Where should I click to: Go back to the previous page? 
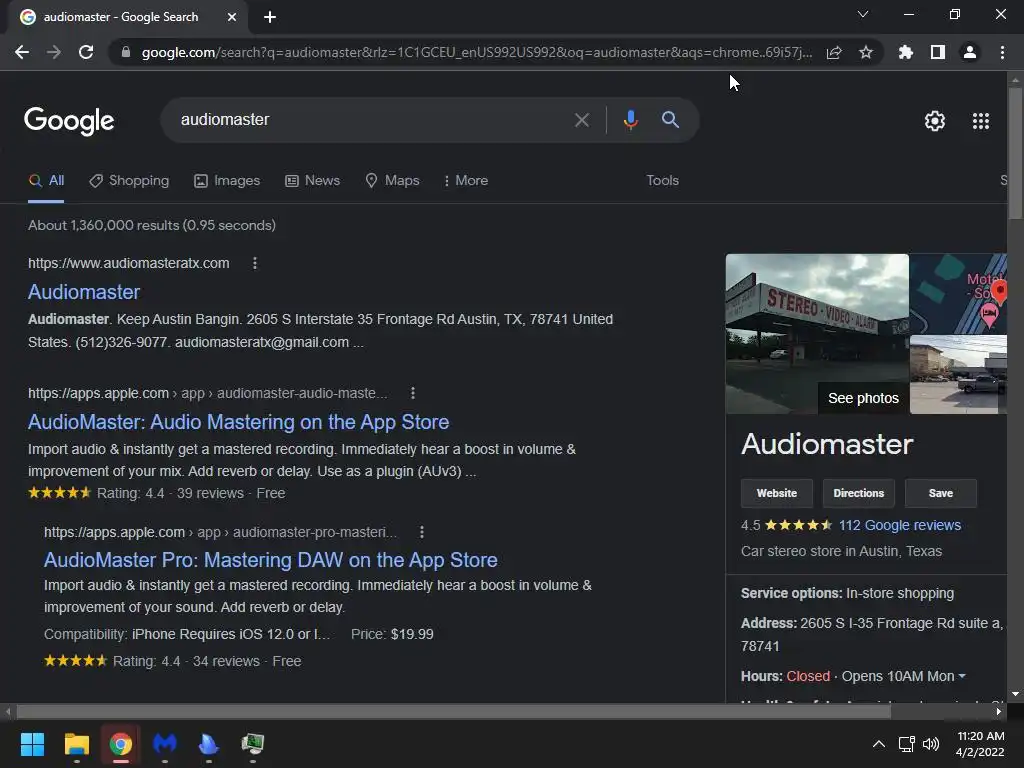(x=22, y=52)
